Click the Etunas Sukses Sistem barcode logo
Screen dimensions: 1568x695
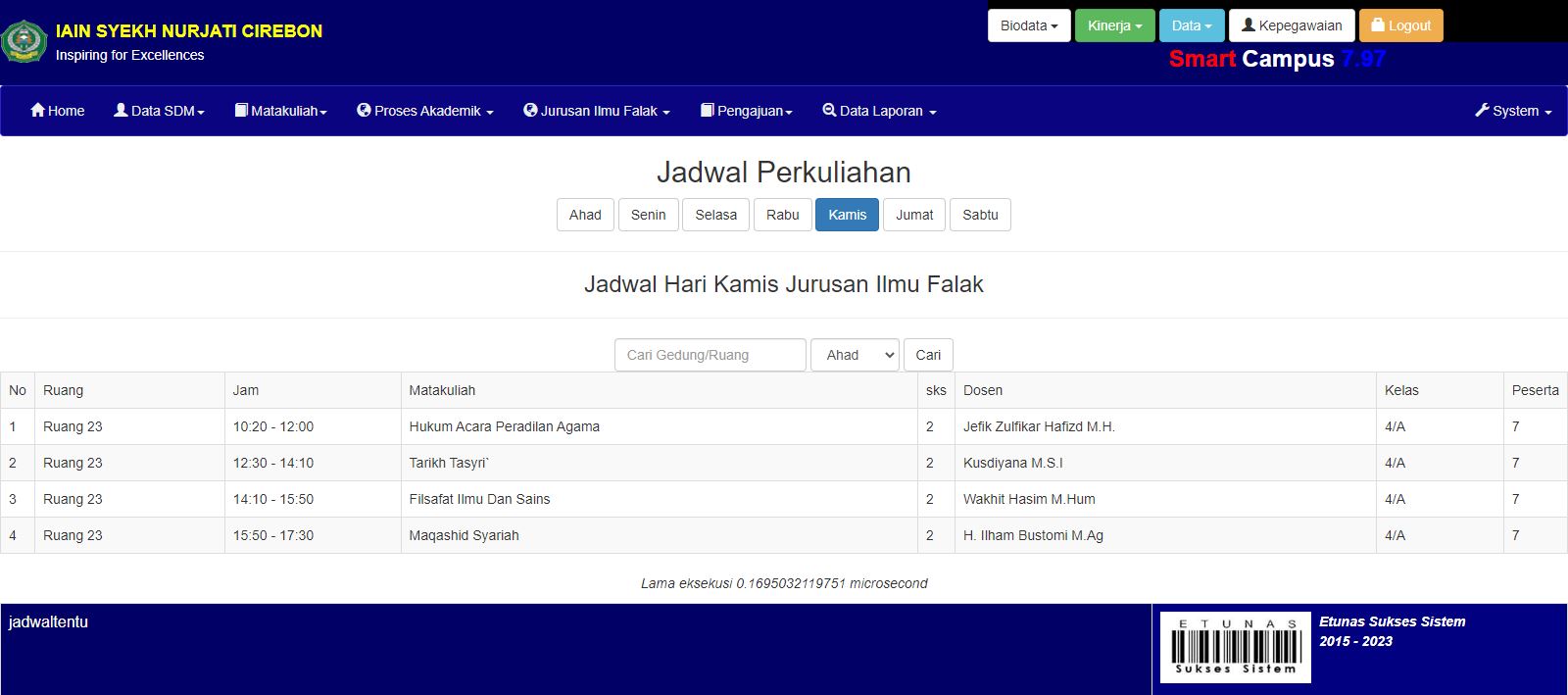[1235, 647]
